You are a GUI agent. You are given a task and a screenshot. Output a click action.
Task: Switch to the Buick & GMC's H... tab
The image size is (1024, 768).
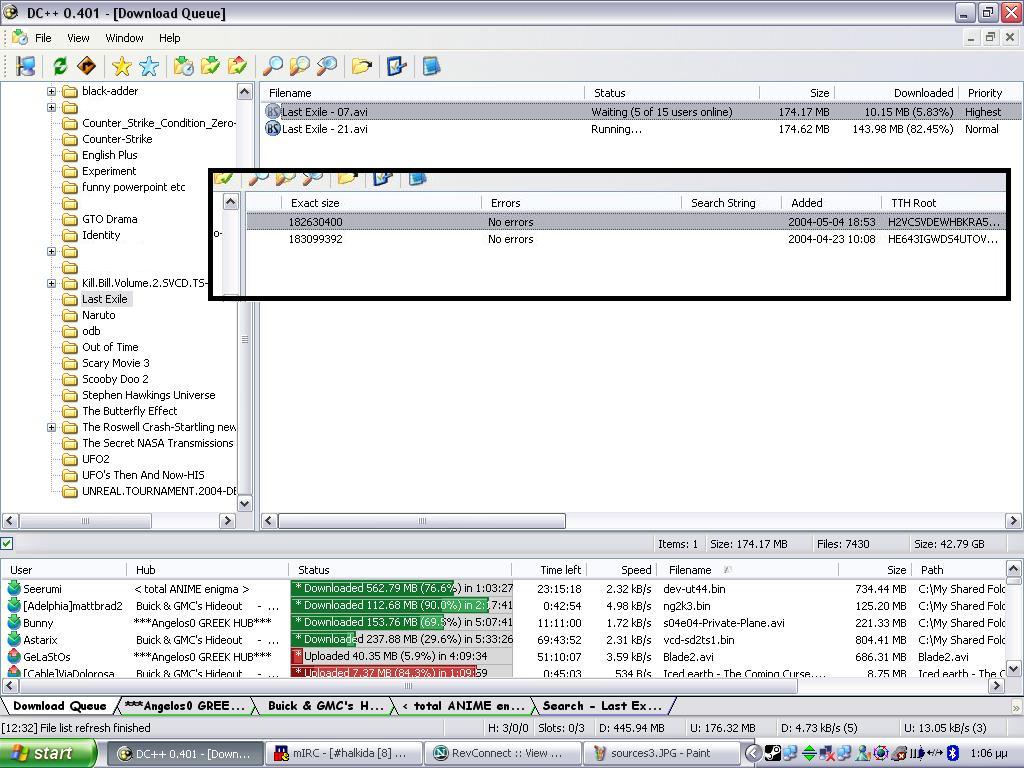(x=325, y=705)
